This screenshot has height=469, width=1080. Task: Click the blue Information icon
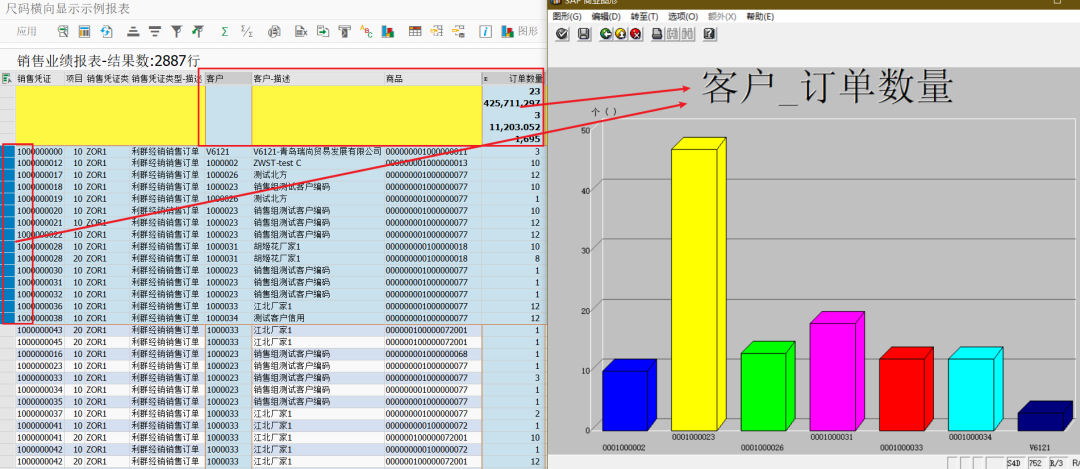(x=486, y=31)
